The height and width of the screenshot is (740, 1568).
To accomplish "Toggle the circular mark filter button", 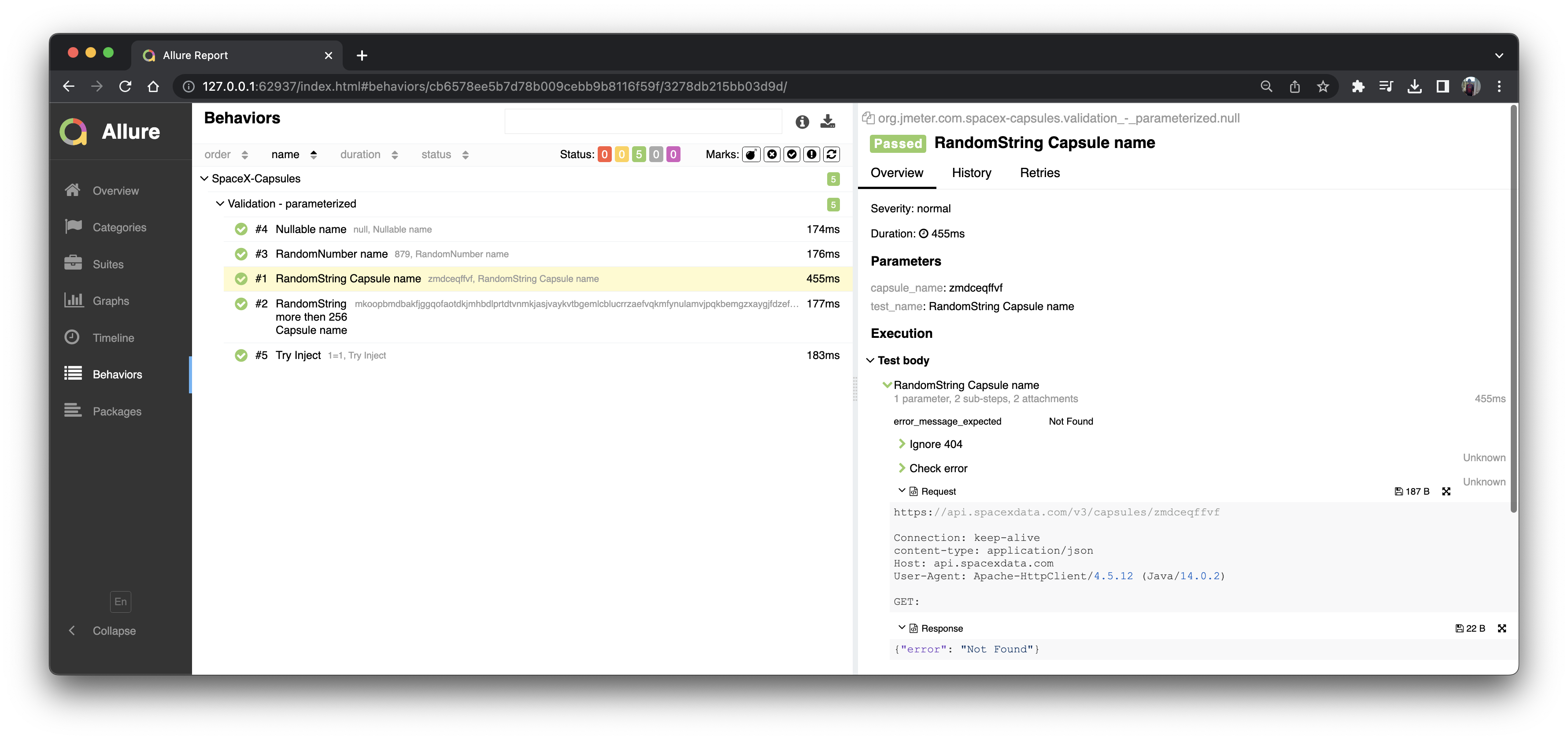I will pos(791,154).
